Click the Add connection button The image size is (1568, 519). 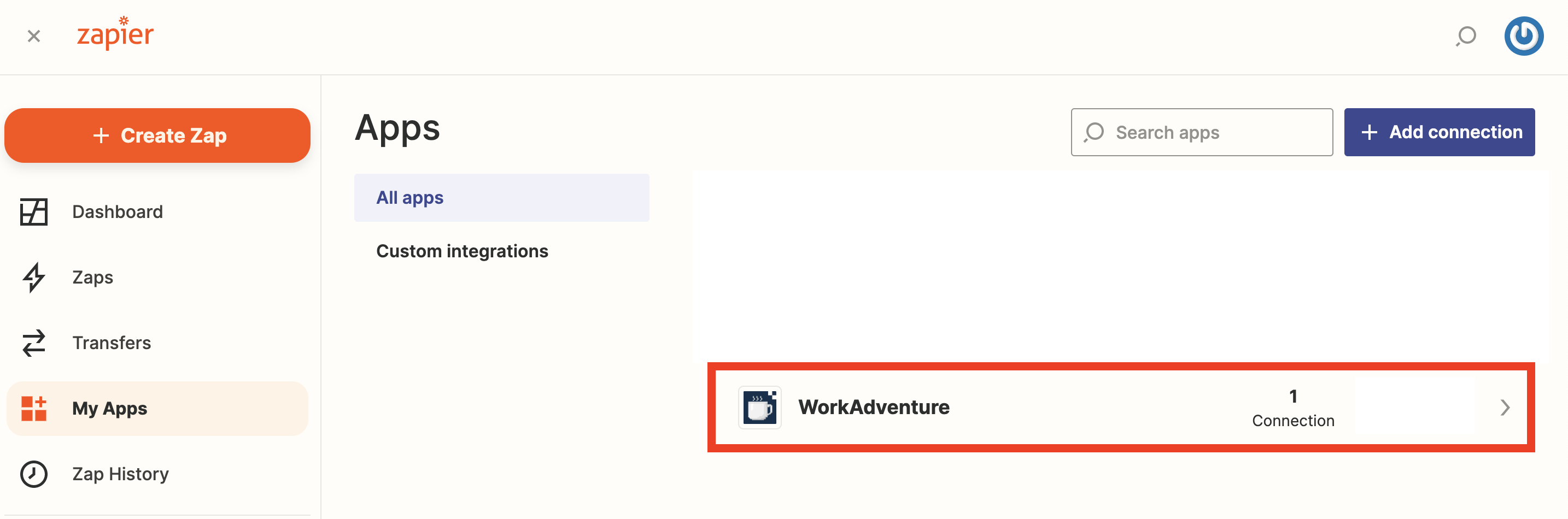(1439, 132)
